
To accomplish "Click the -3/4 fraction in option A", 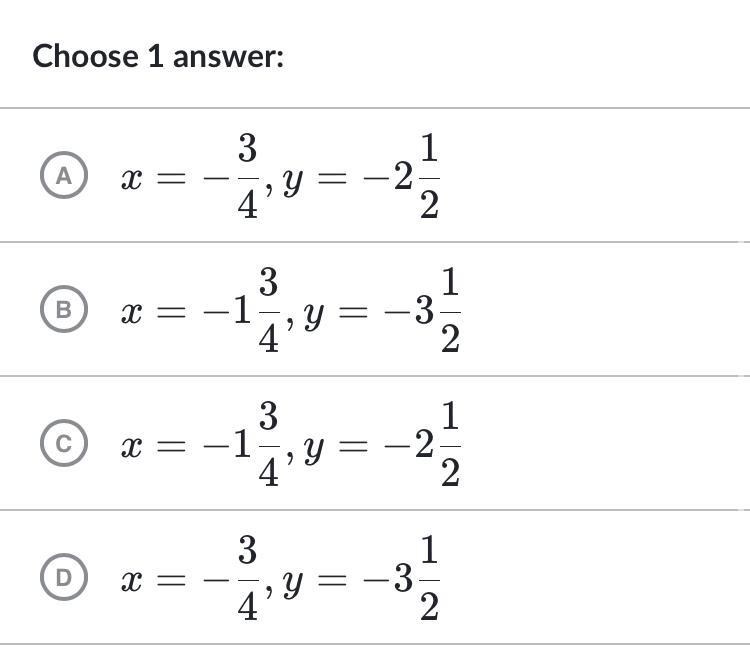I will point(231,176).
